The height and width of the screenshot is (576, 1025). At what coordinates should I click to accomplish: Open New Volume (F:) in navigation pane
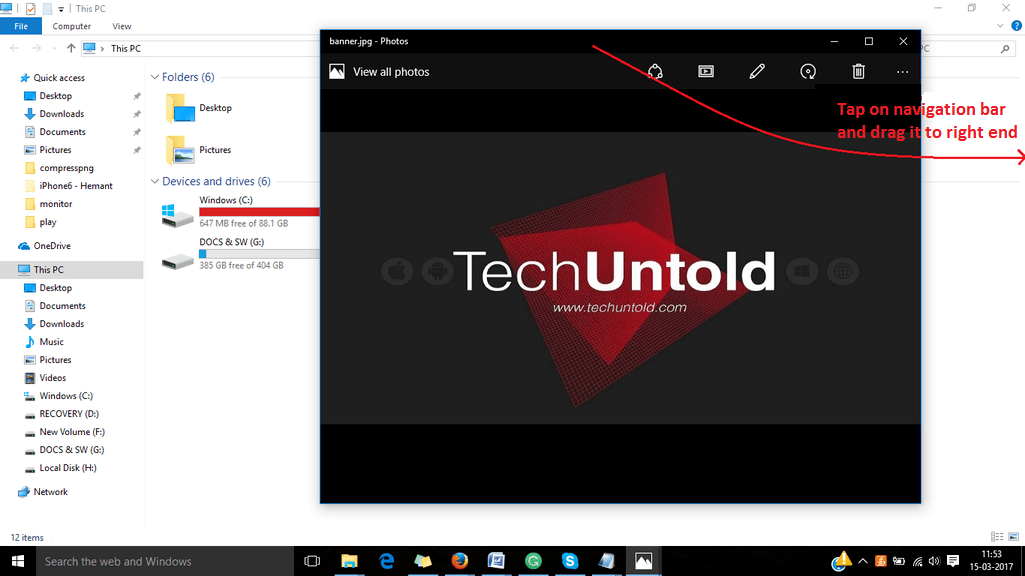click(65, 432)
